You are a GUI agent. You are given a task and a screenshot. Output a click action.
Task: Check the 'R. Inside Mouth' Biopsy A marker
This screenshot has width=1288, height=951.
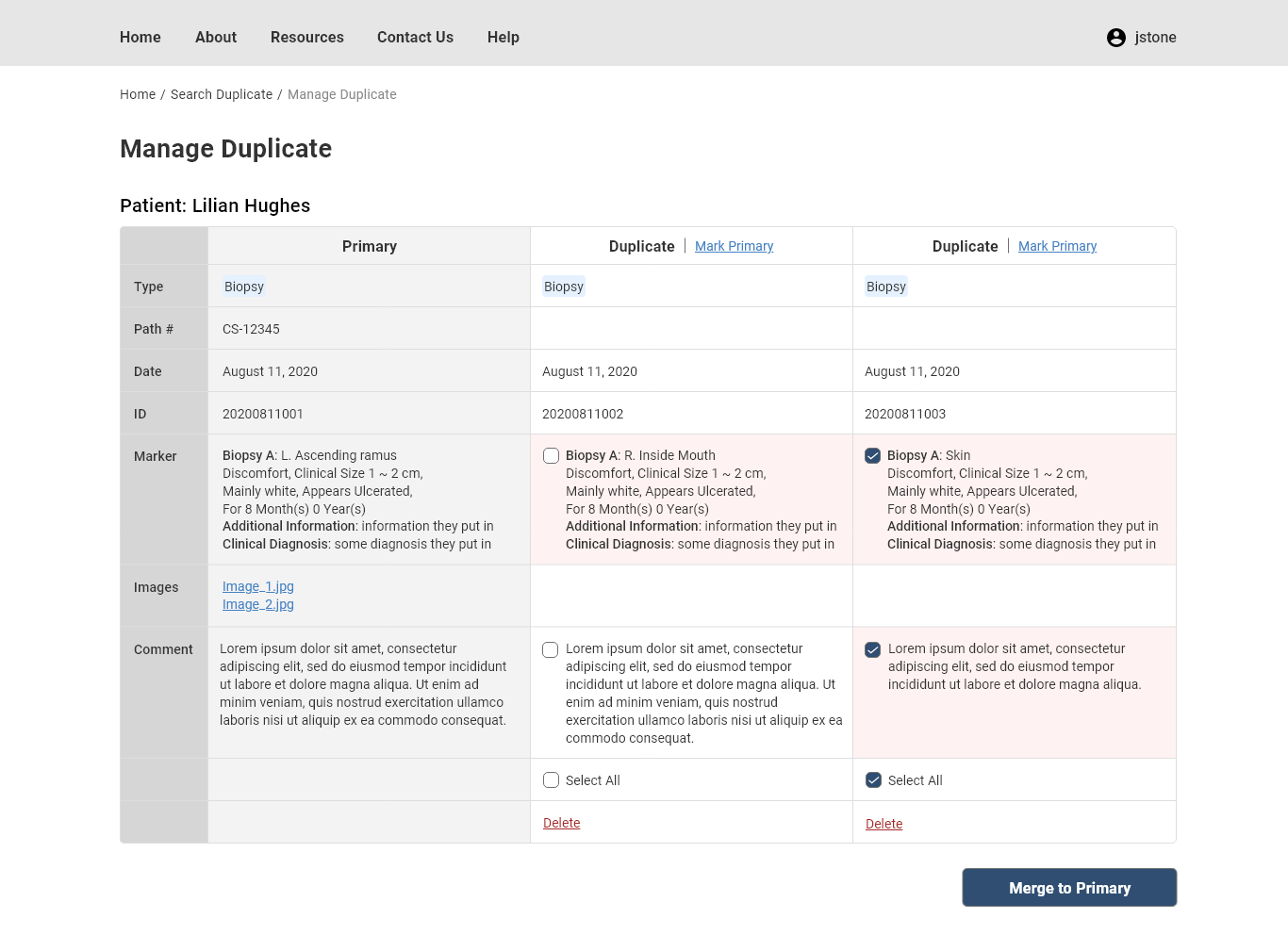(x=551, y=455)
